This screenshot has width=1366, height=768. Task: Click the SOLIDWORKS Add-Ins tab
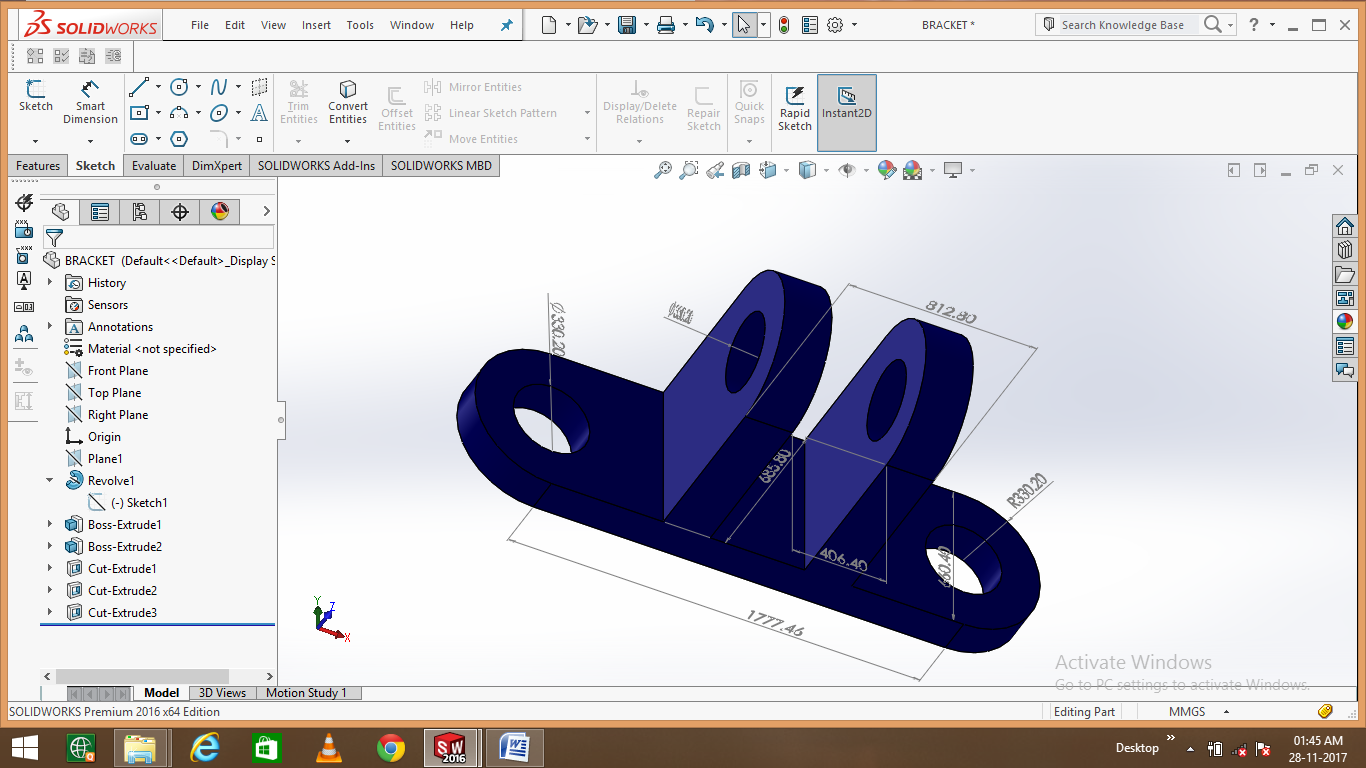(317, 165)
